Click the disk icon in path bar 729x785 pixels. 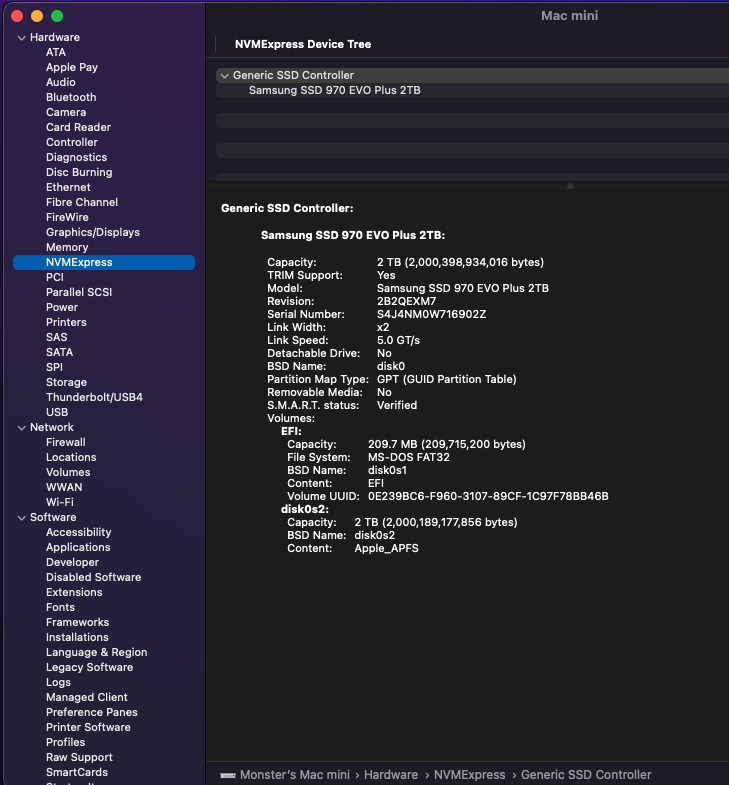pos(228,775)
